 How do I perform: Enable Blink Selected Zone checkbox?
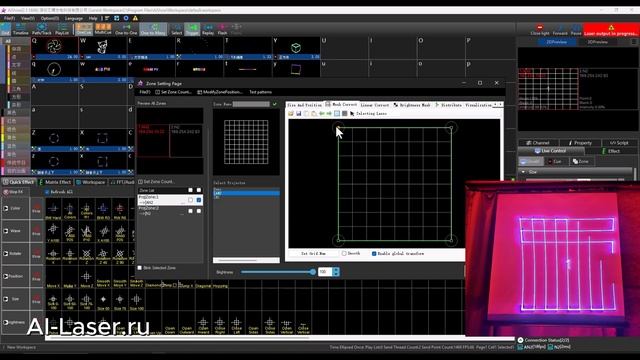click(140, 268)
